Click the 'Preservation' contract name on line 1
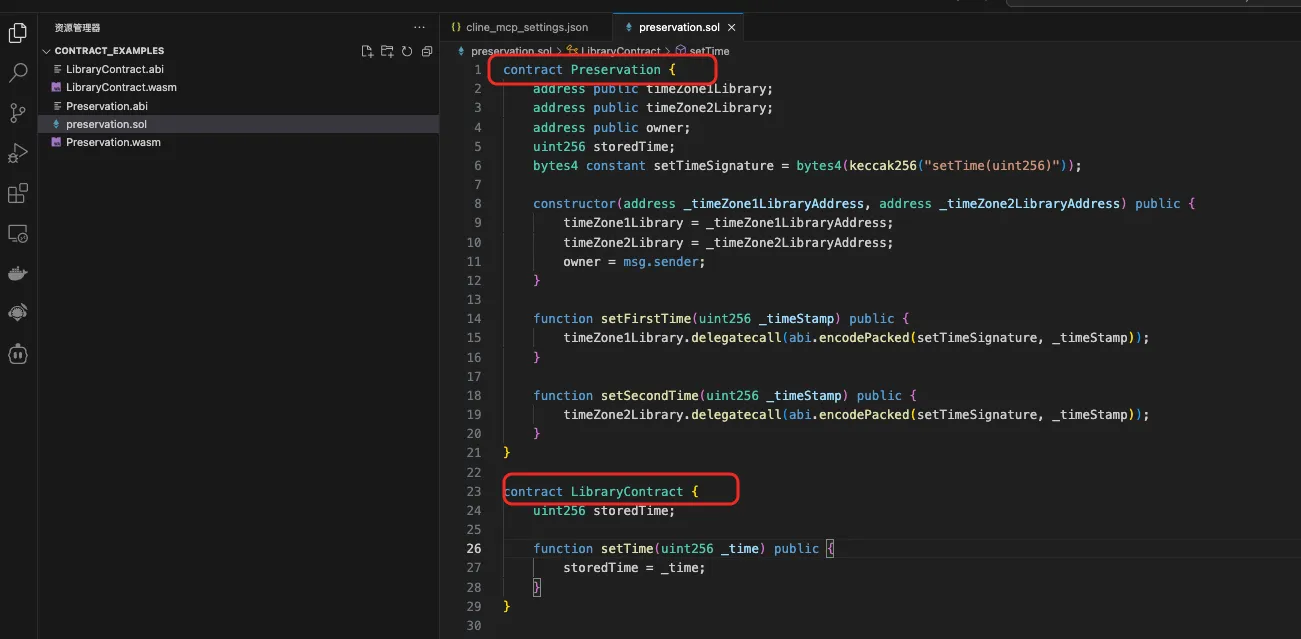This screenshot has width=1301, height=639. tap(616, 70)
